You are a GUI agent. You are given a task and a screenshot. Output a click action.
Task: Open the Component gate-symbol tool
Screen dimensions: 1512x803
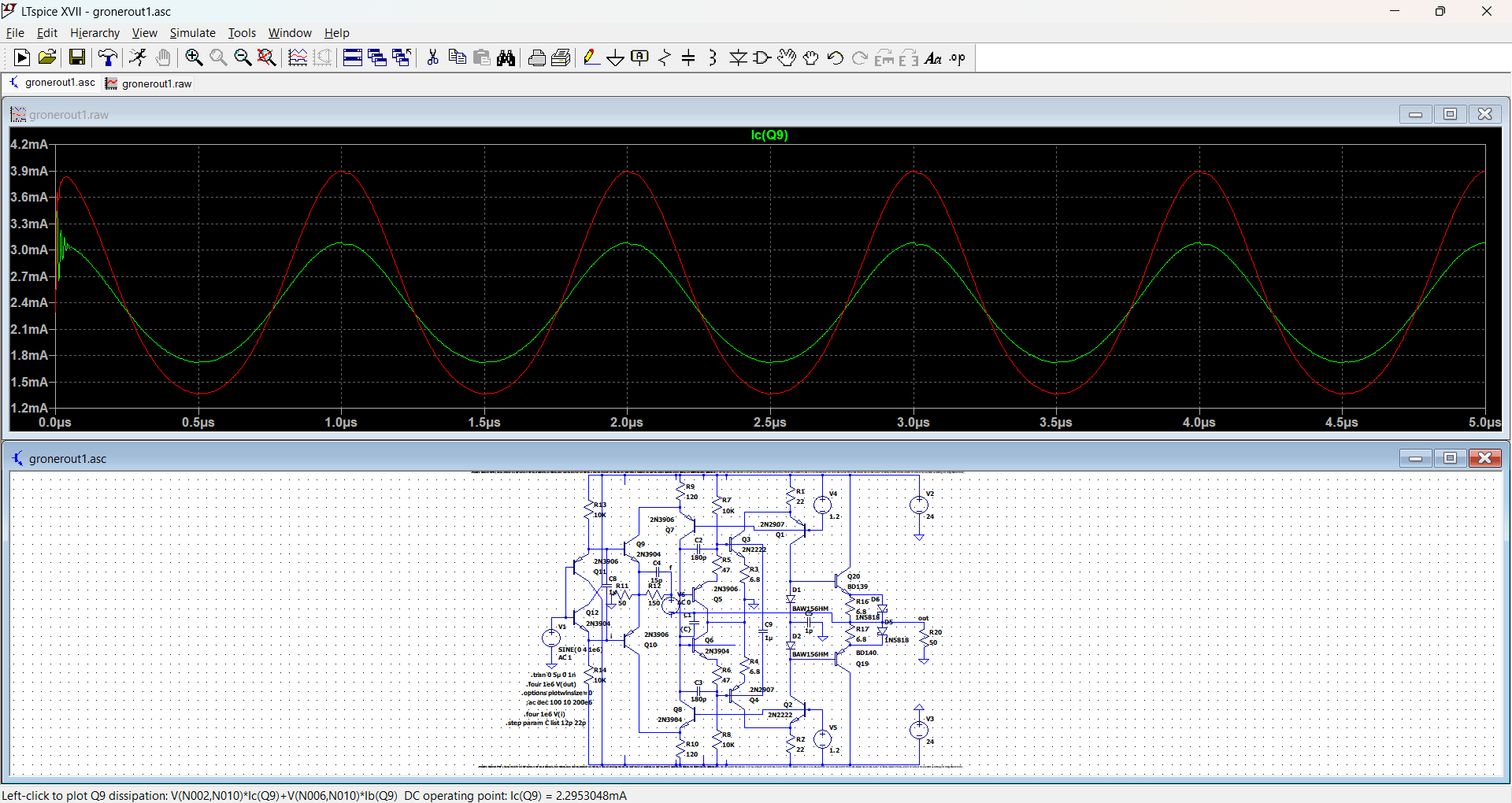(x=762, y=57)
